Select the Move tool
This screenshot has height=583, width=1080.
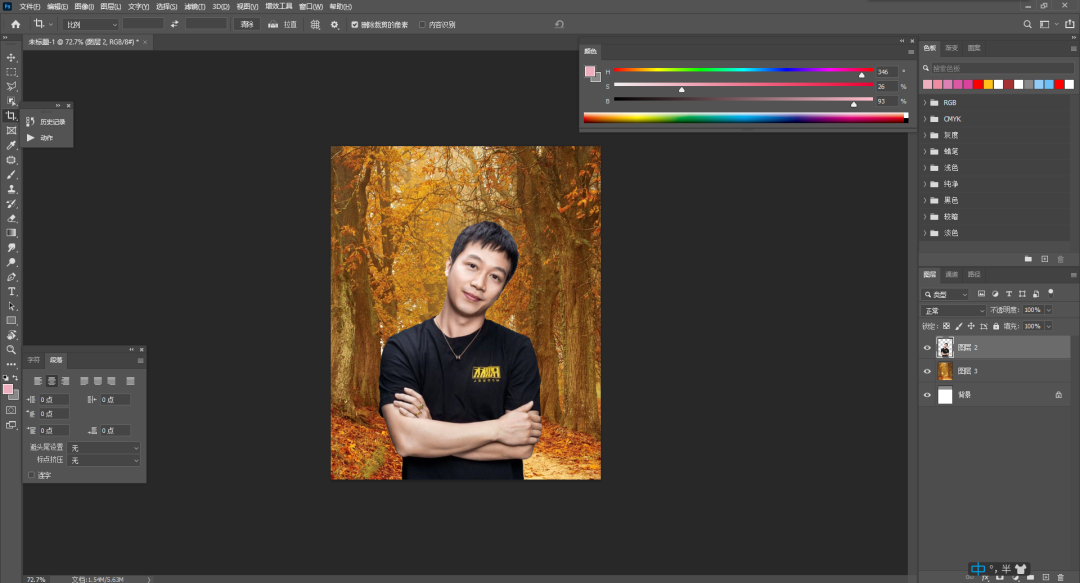pyautogui.click(x=12, y=57)
